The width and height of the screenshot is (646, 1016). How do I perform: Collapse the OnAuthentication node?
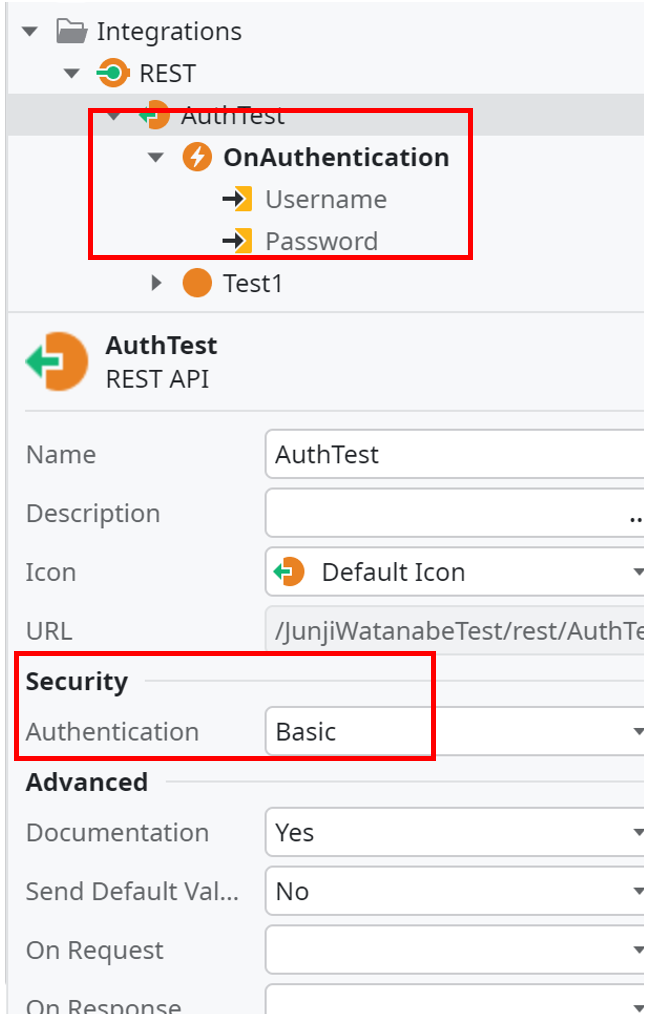tap(155, 157)
